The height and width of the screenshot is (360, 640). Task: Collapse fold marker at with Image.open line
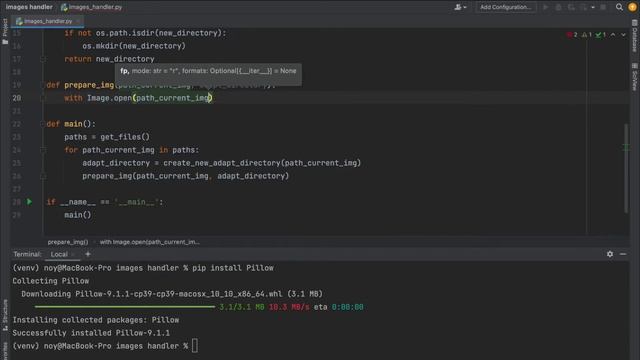(43, 98)
